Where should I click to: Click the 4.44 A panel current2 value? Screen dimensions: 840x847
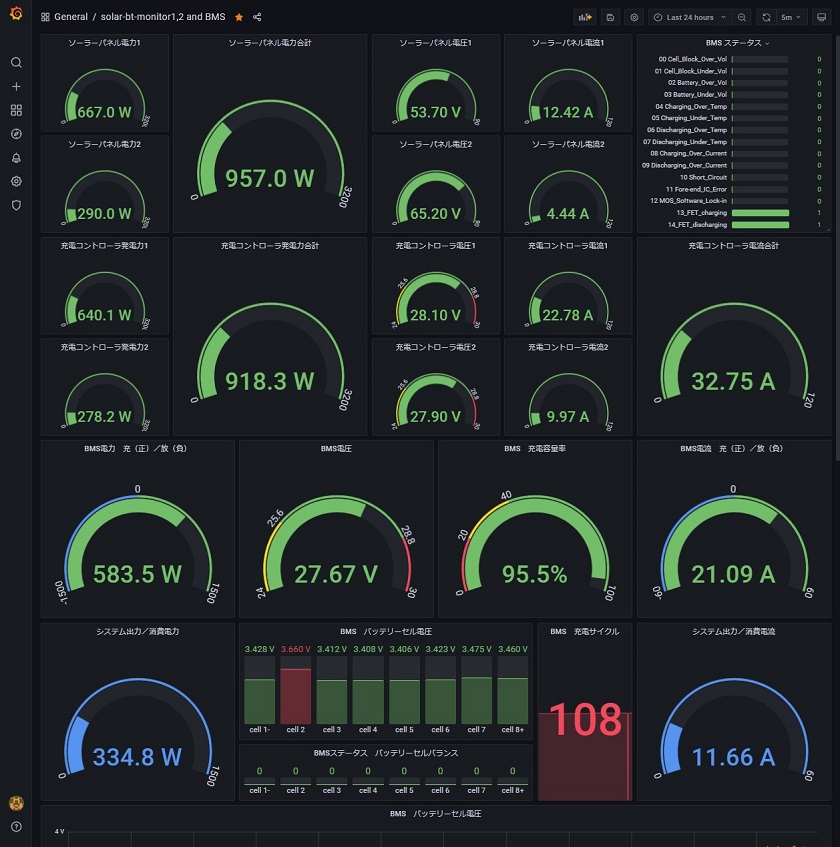[x=568, y=213]
